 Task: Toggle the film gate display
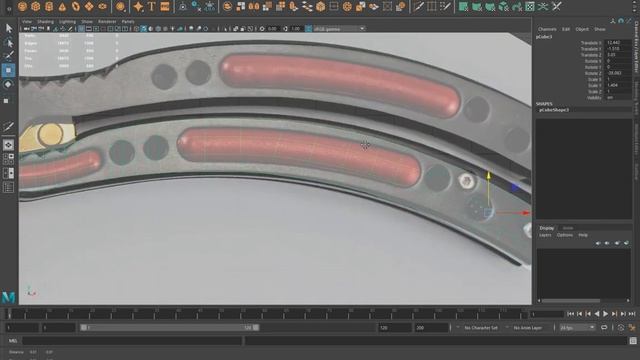(89, 29)
